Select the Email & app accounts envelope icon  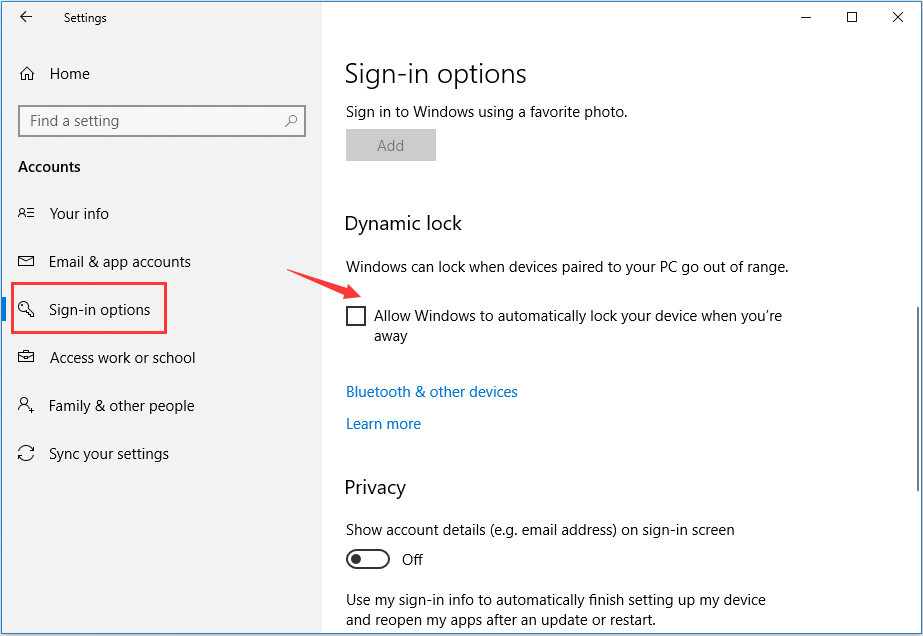(27, 261)
